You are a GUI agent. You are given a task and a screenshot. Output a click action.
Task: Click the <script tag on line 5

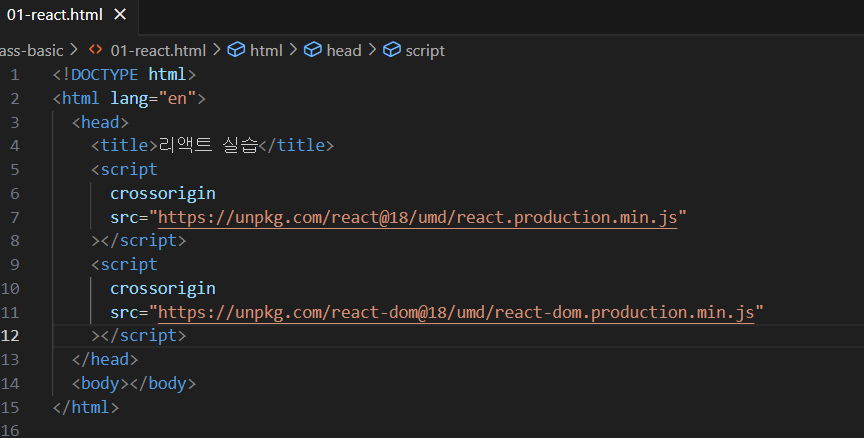(125, 170)
